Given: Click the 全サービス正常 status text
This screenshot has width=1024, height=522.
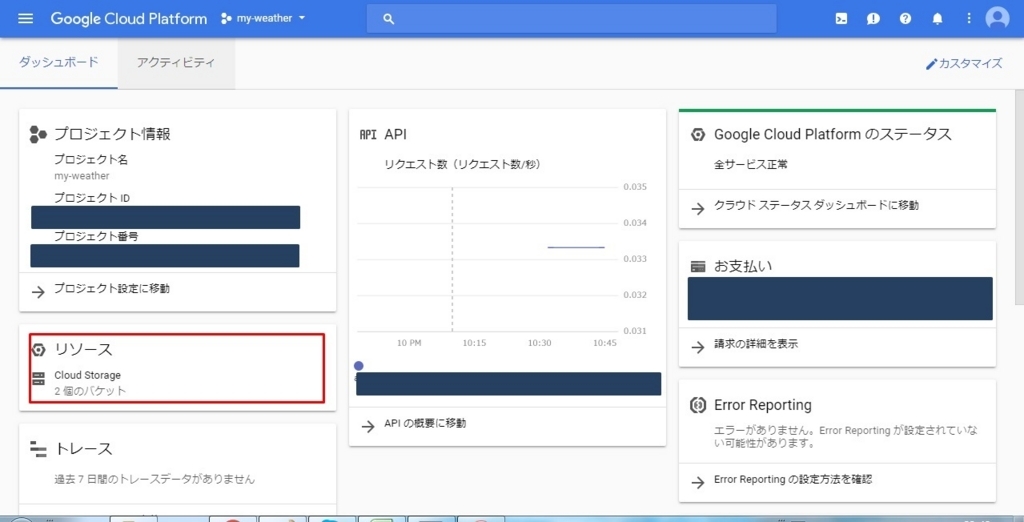Looking at the screenshot, I should pos(750,165).
